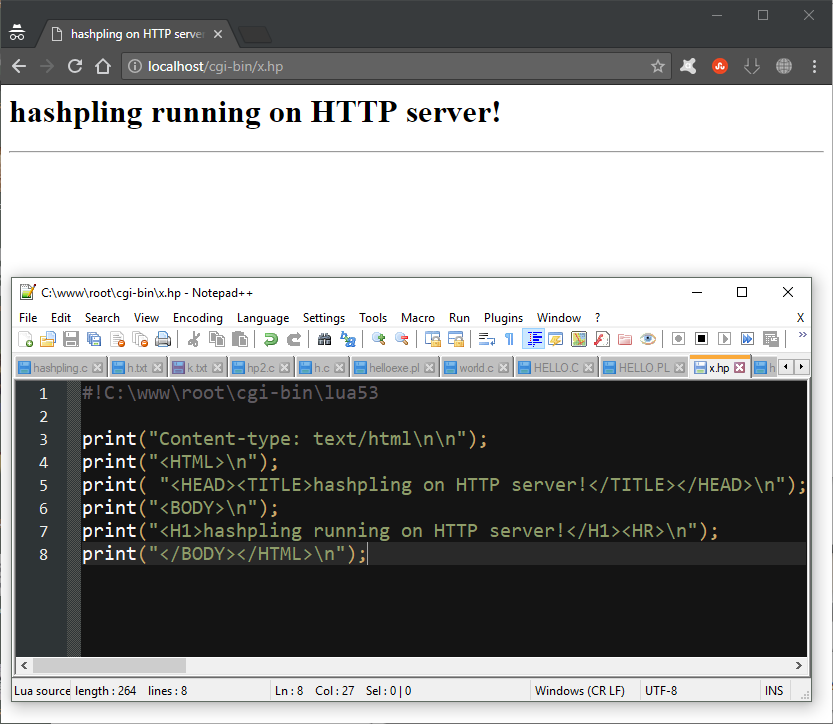The image size is (833, 724).
Task: Close the k.txt tab
Action: [x=217, y=368]
